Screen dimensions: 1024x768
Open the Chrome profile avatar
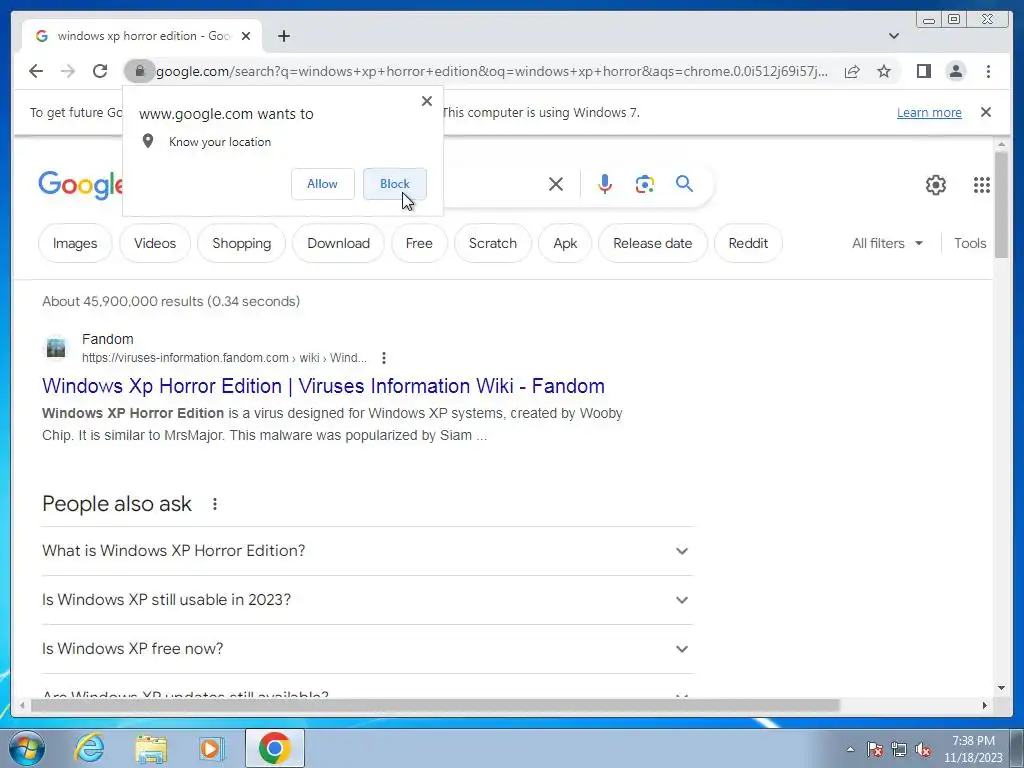point(956,71)
